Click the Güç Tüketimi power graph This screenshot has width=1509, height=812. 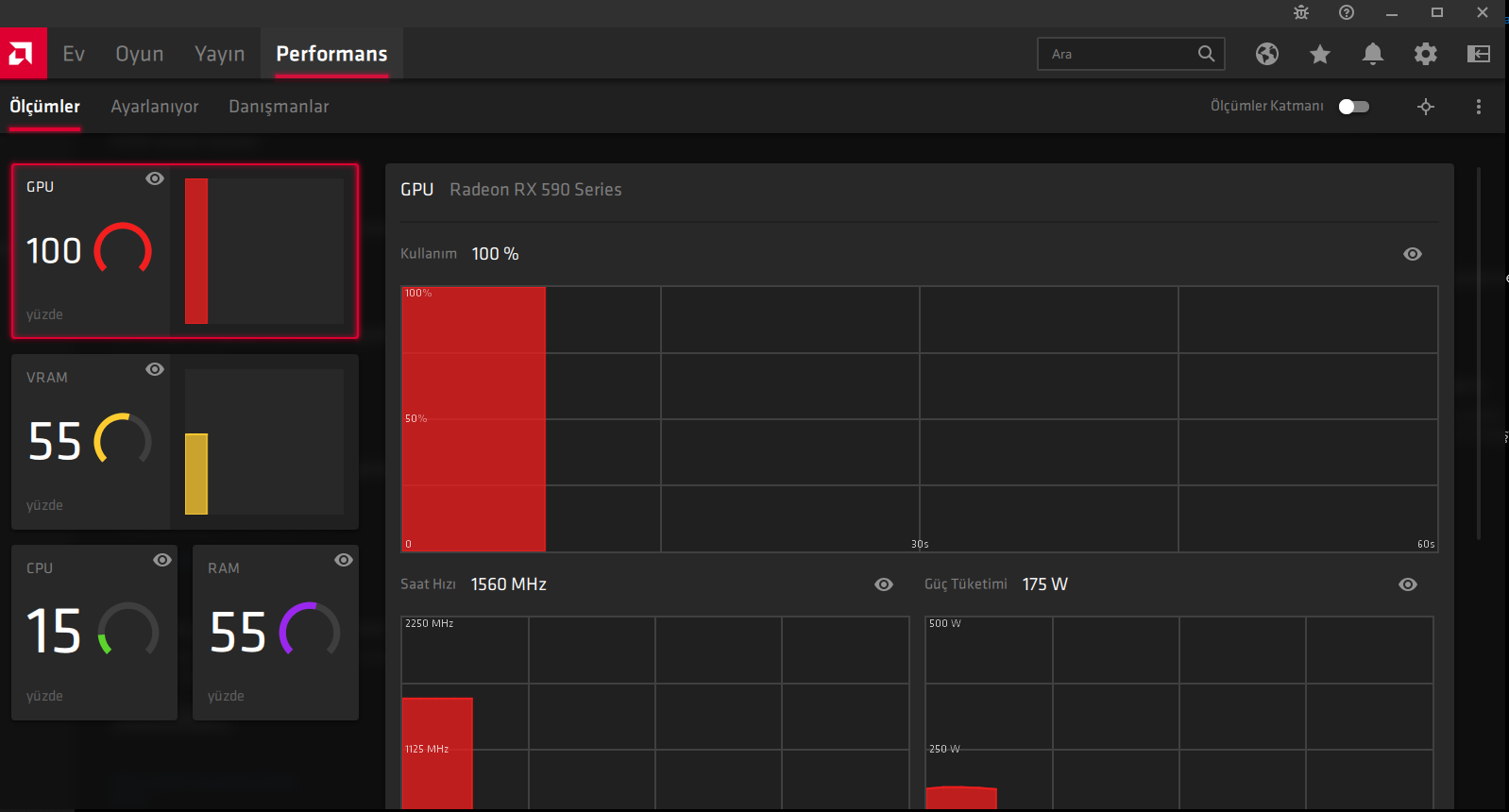pos(1179,713)
